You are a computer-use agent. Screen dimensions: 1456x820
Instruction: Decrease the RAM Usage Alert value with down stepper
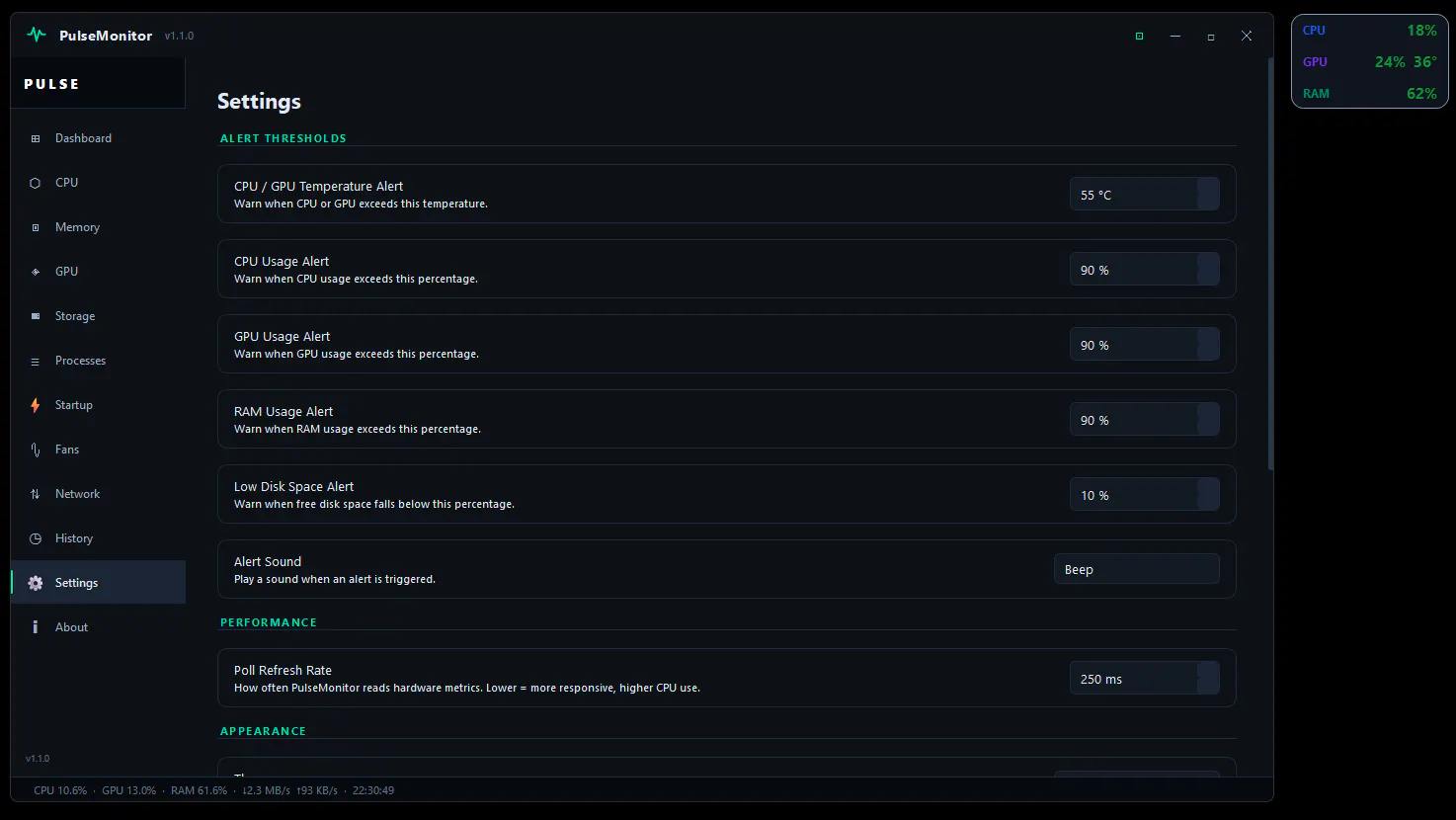1208,428
